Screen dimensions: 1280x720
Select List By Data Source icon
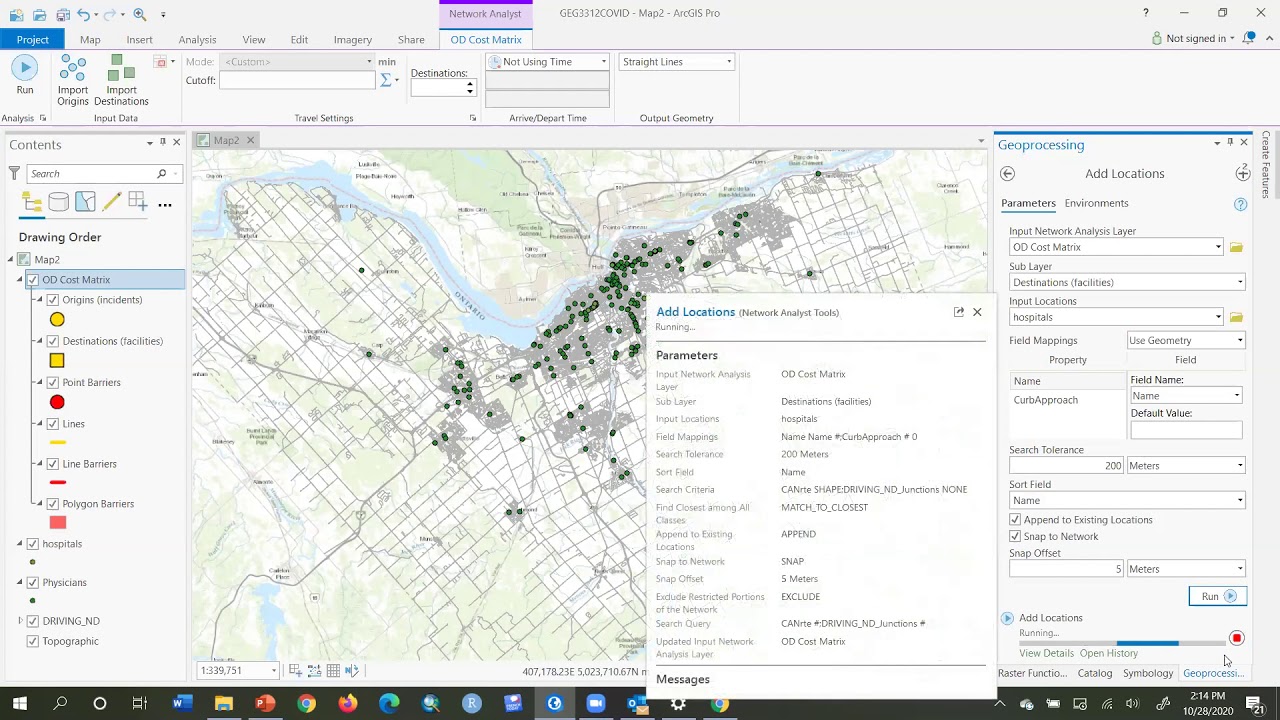click(x=59, y=204)
